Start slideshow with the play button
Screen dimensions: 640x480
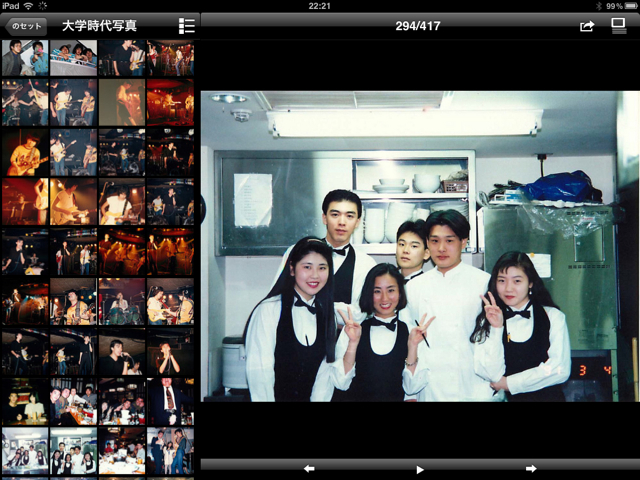420,468
